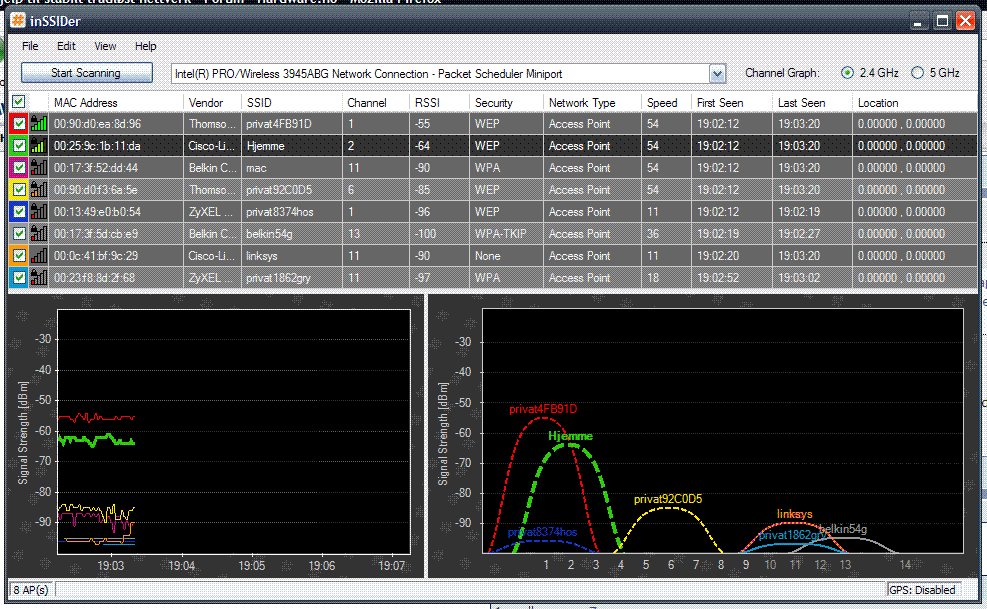
Task: Select SSID cell privat1862gry in table
Action: point(278,278)
